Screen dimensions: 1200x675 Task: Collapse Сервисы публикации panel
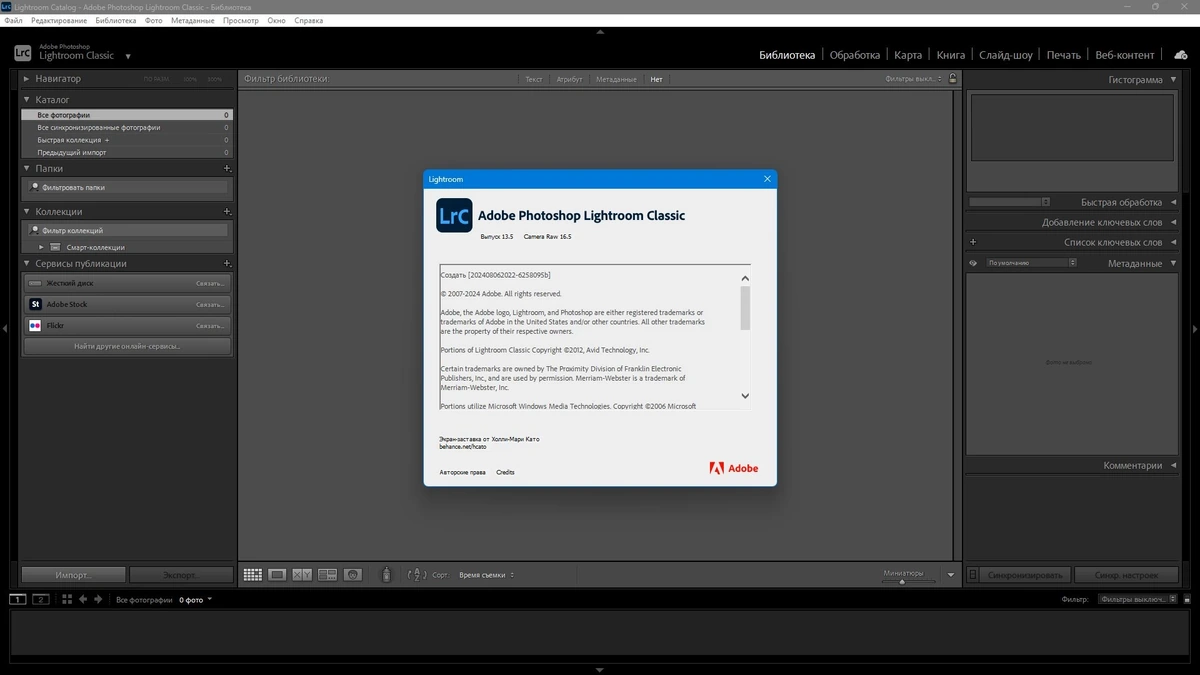pos(27,264)
